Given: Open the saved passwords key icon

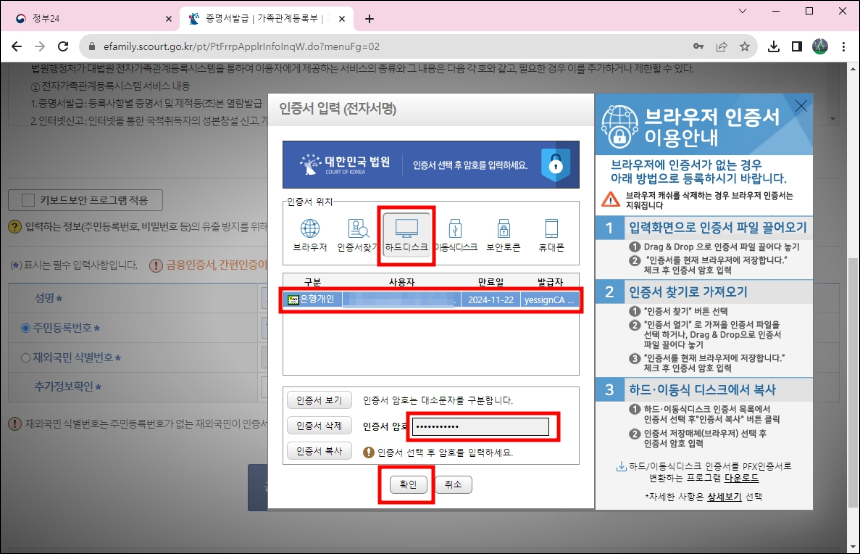Looking at the screenshot, I should coord(698,47).
